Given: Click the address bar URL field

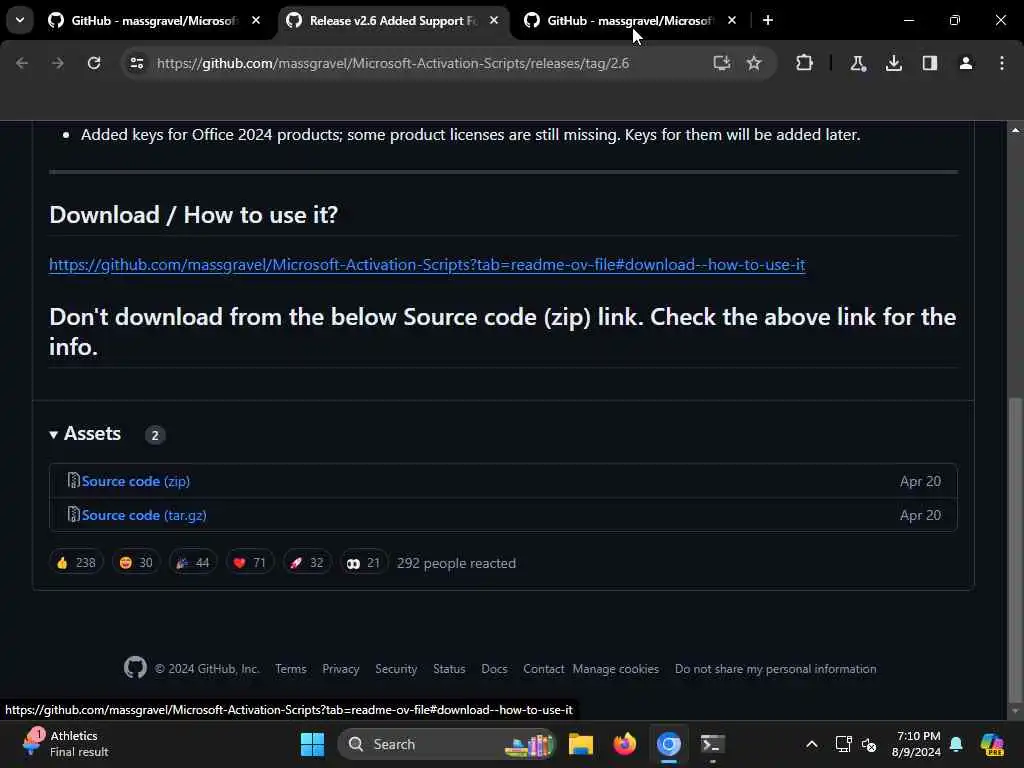Looking at the screenshot, I should pos(392,63).
